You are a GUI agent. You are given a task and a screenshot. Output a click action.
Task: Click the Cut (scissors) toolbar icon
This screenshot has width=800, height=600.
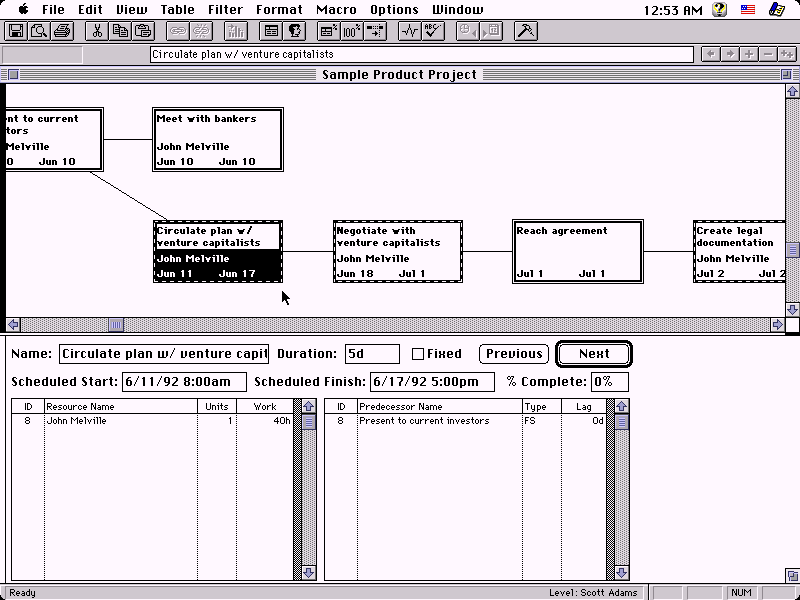(97, 31)
